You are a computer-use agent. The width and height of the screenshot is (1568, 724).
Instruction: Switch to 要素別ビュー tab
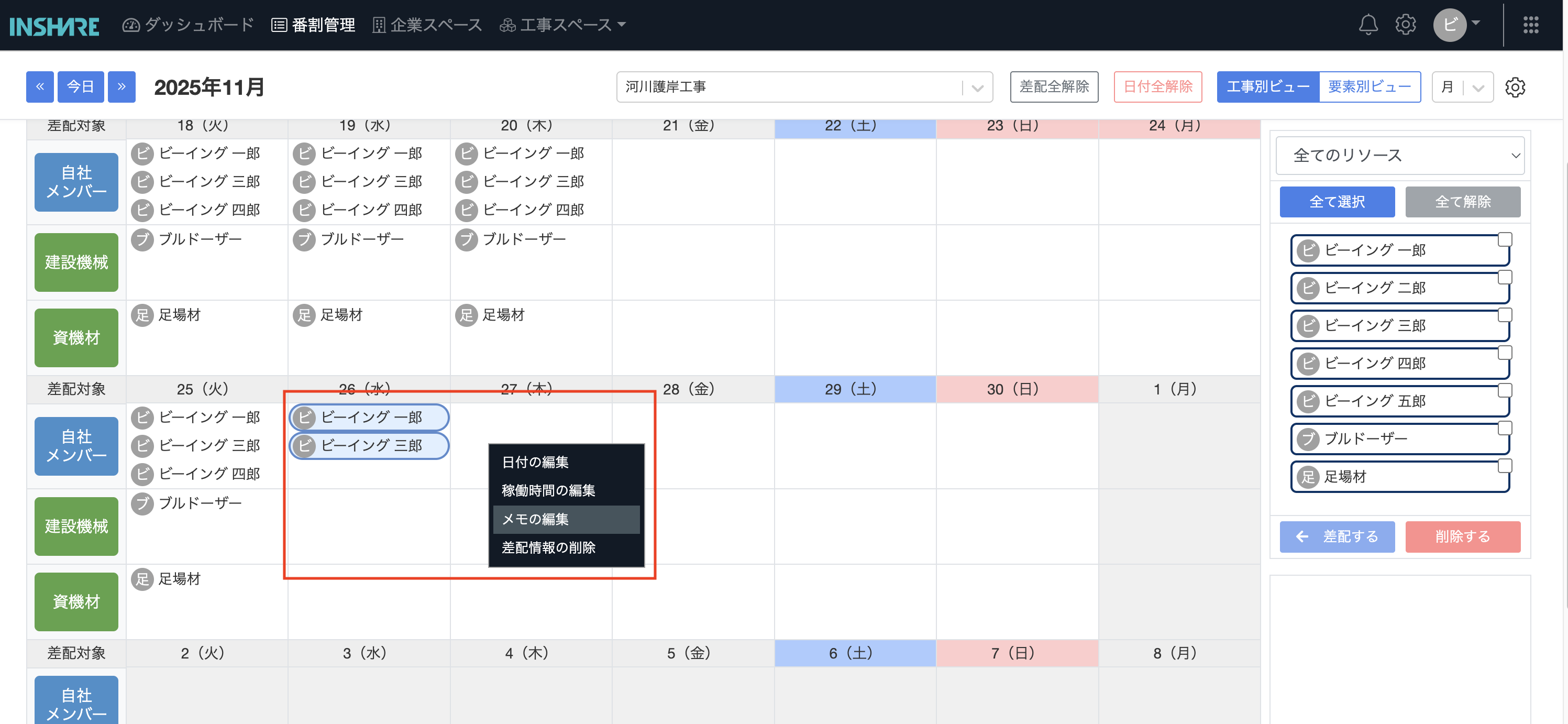click(1370, 87)
